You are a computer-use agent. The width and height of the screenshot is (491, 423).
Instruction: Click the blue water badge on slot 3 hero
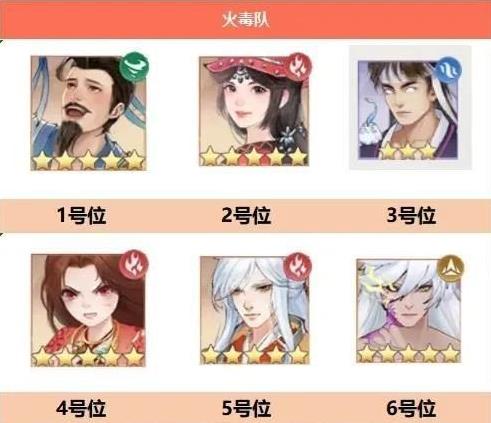click(x=449, y=70)
